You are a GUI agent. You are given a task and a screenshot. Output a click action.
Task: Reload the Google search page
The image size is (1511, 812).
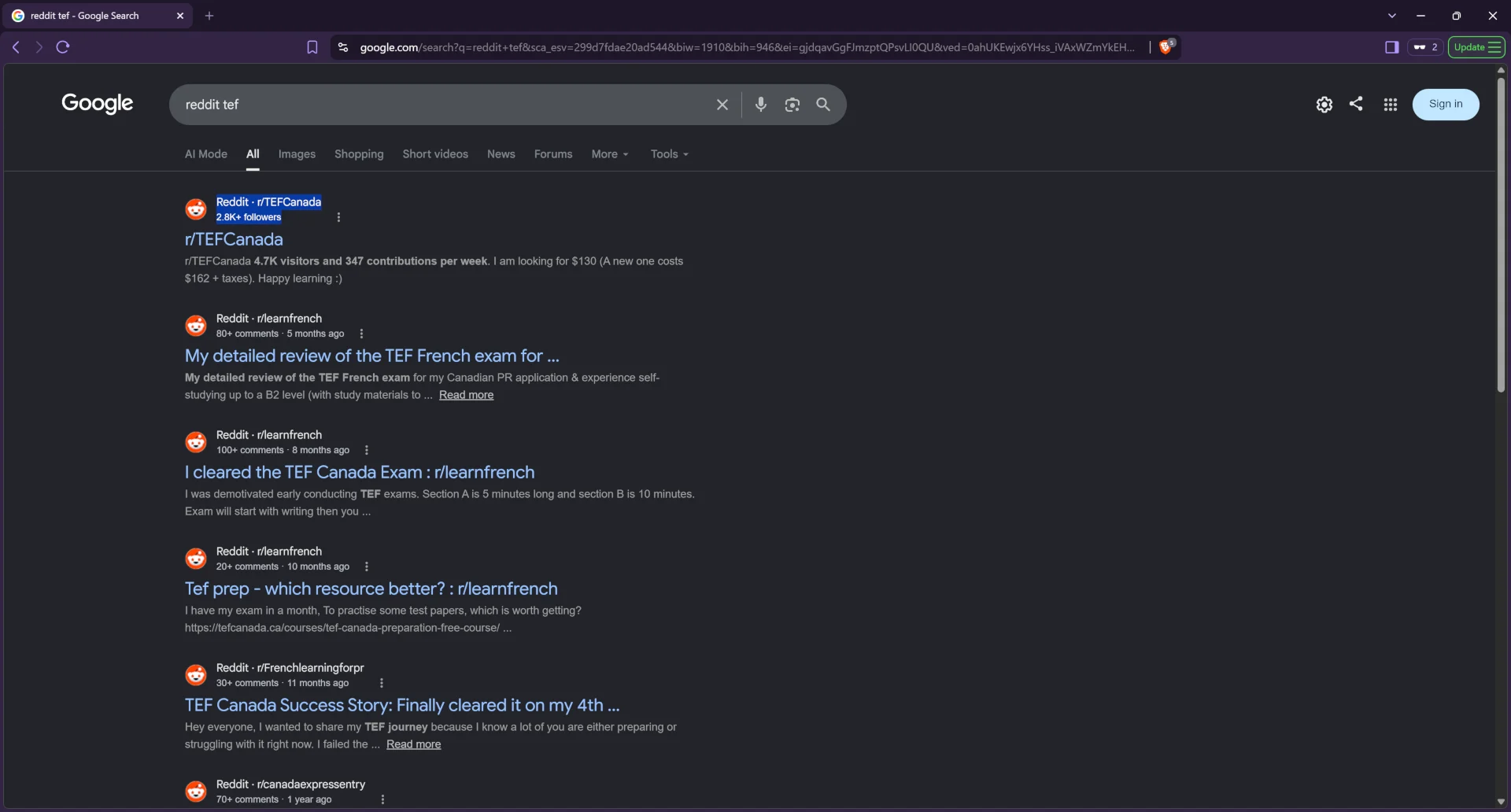63,47
